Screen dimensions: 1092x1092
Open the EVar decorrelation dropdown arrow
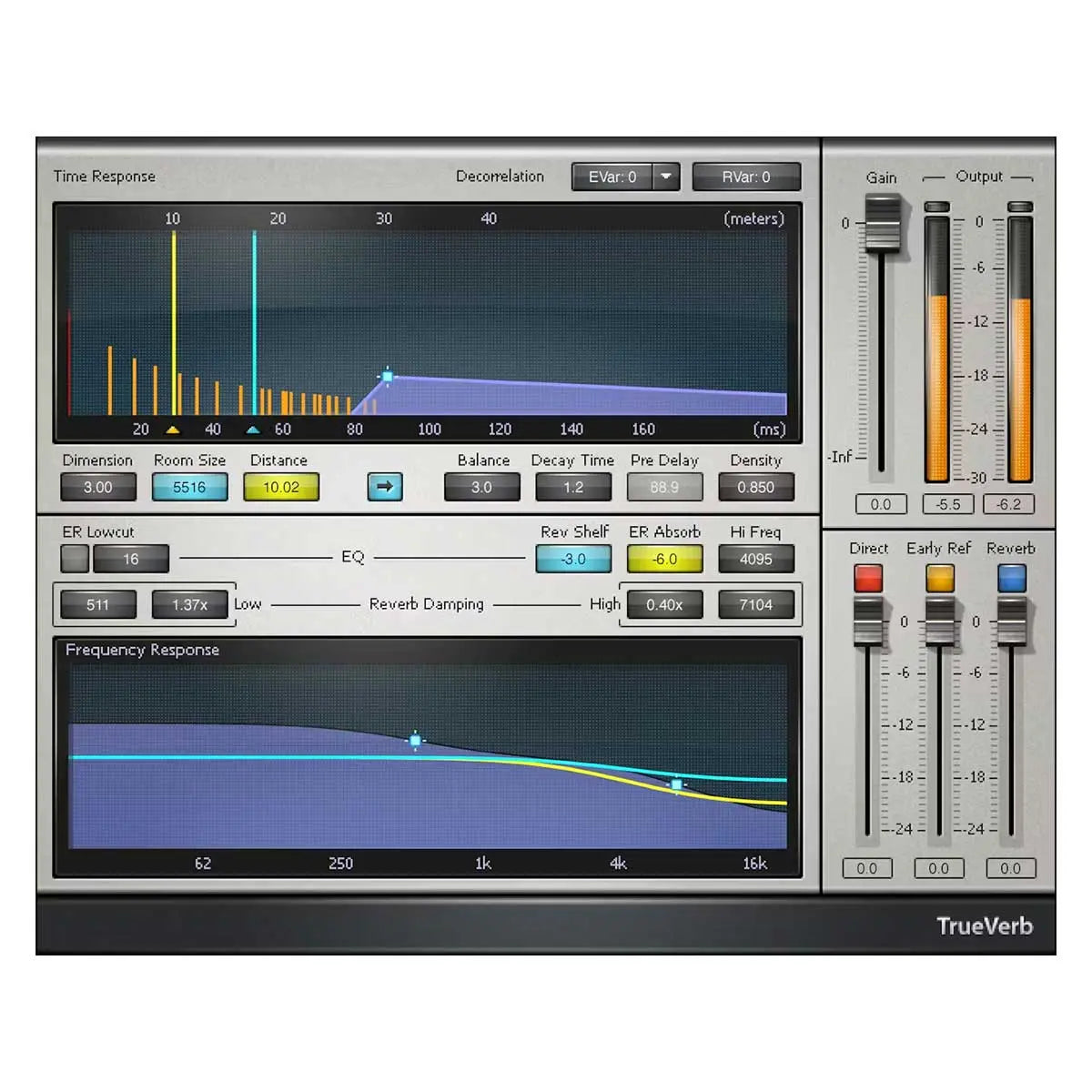tap(666, 177)
